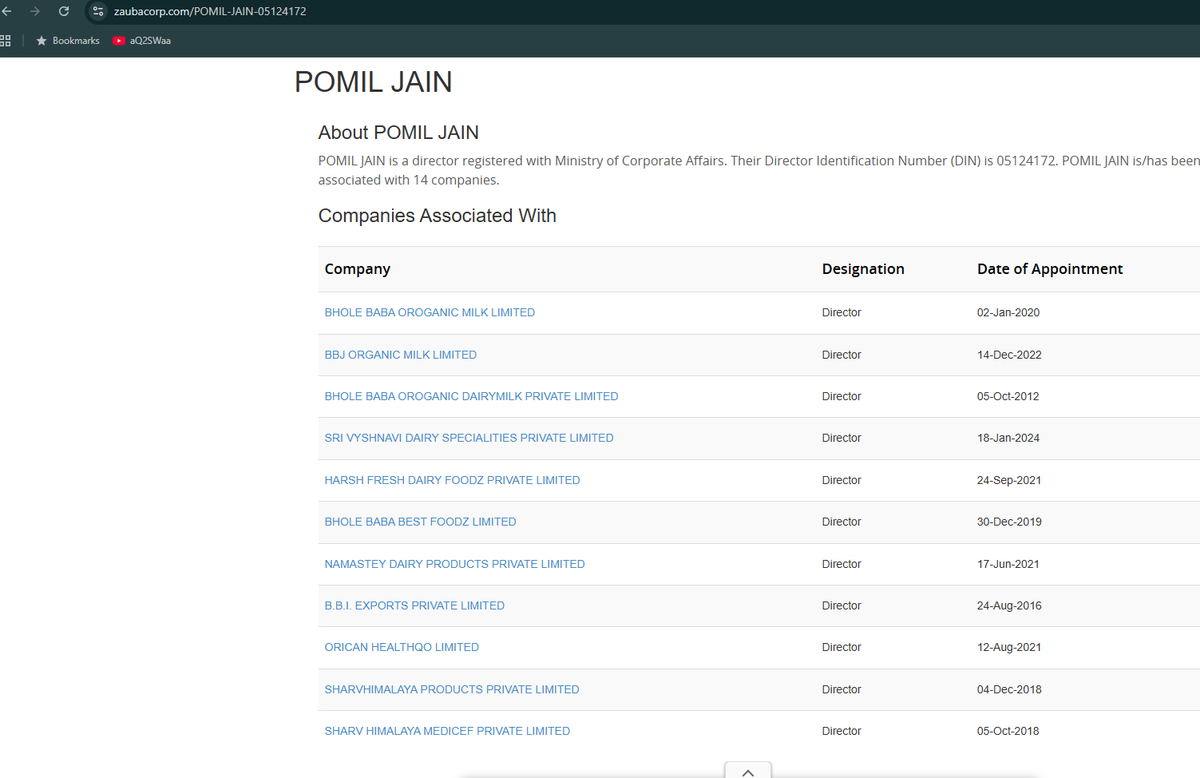Click the date 24-Sep-2021

(x=1009, y=480)
